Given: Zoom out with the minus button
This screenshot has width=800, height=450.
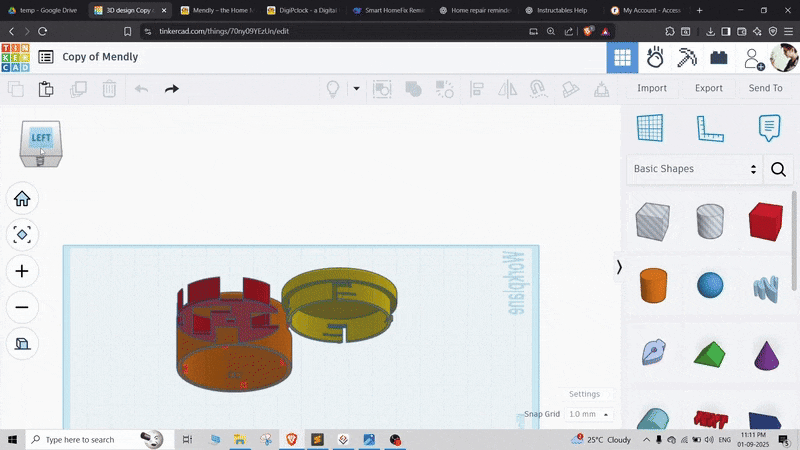Looking at the screenshot, I should [x=22, y=307].
